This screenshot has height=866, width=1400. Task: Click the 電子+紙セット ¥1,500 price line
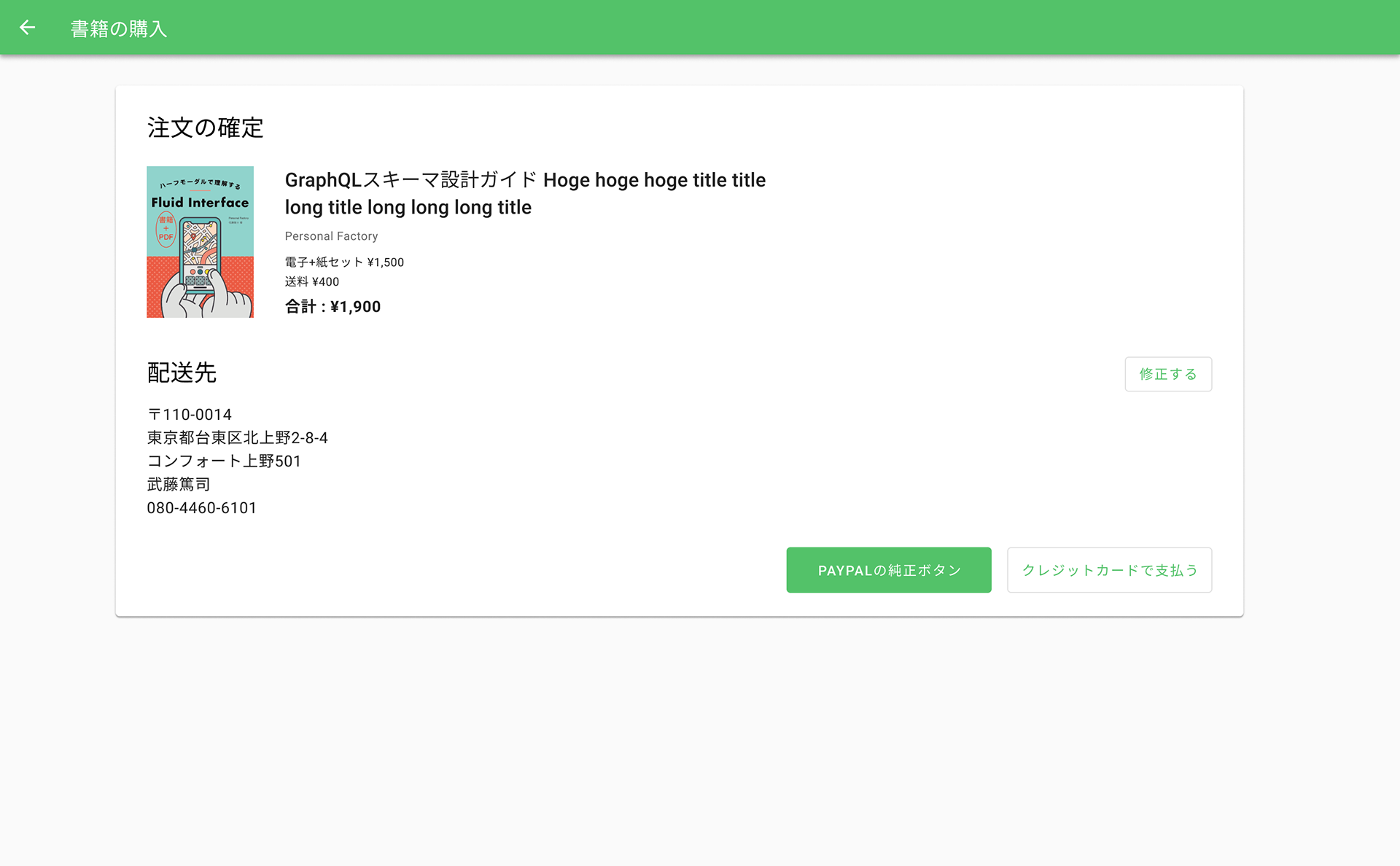click(x=344, y=262)
